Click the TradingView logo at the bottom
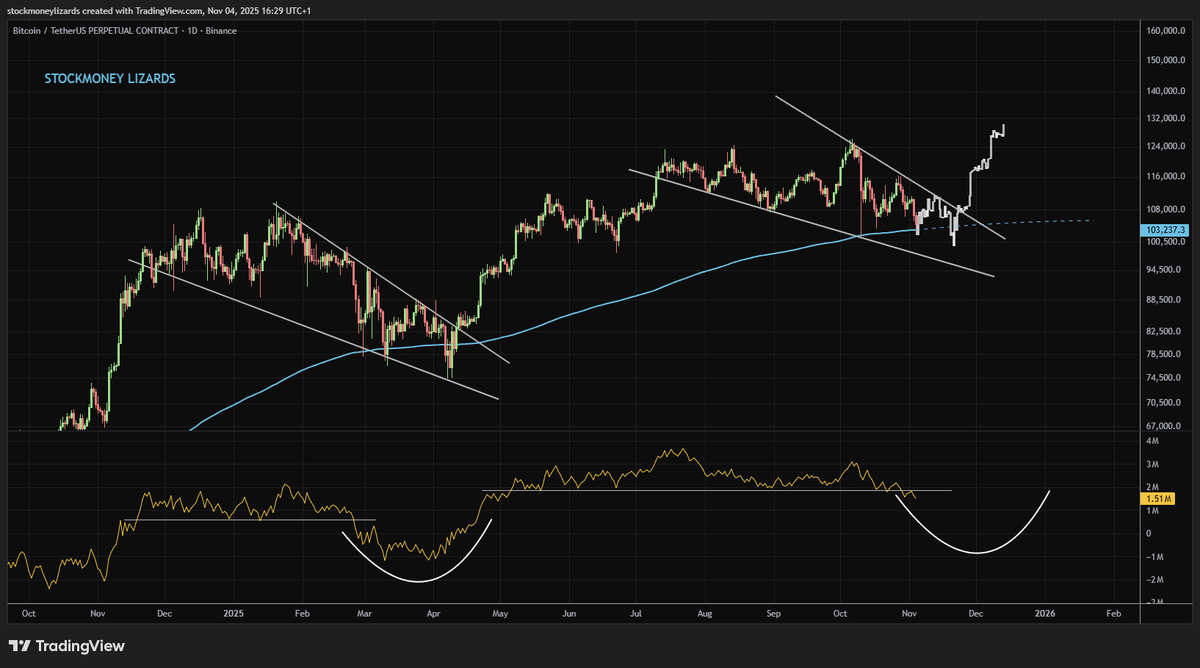 [x=67, y=646]
